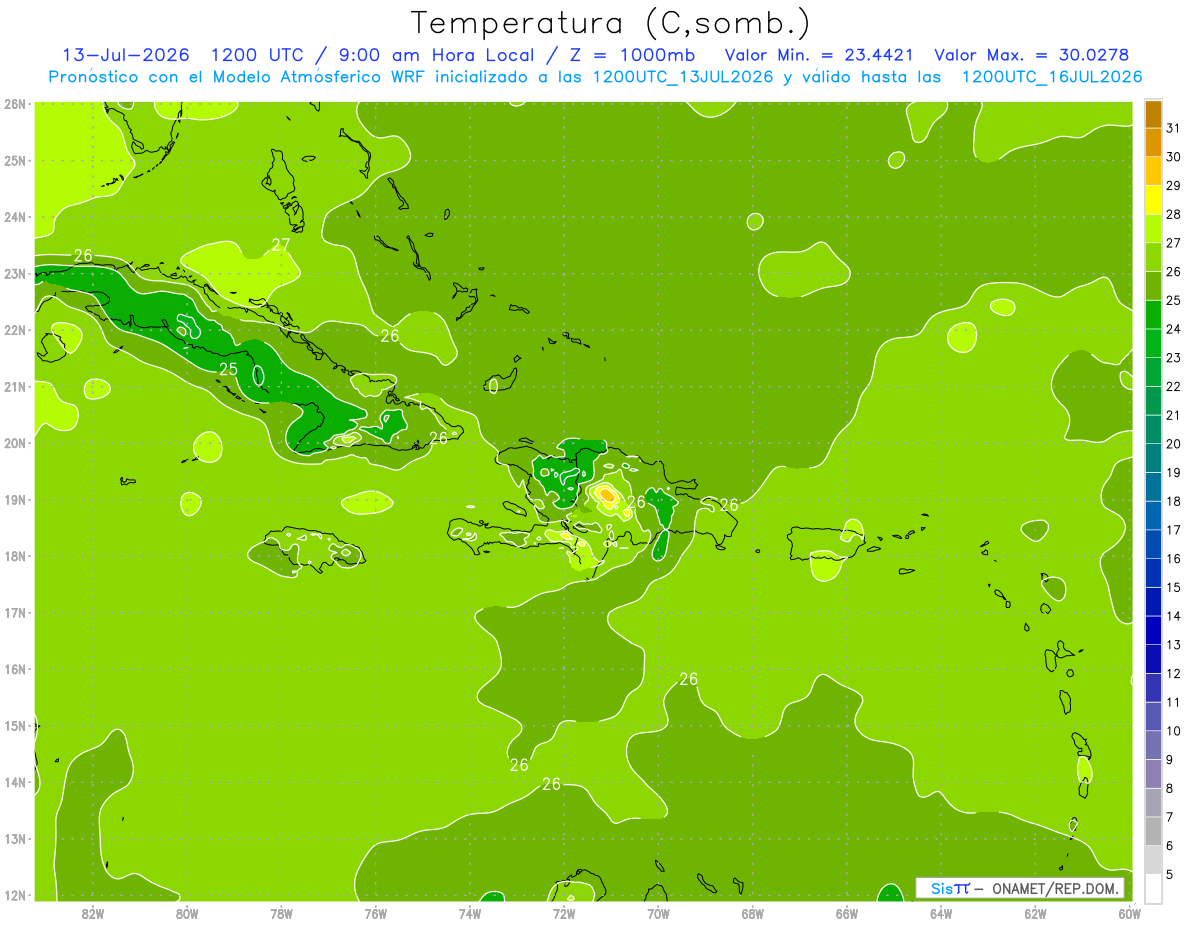Click the legend swatch between 25 and 26
1200x927 pixels.
1153,285
